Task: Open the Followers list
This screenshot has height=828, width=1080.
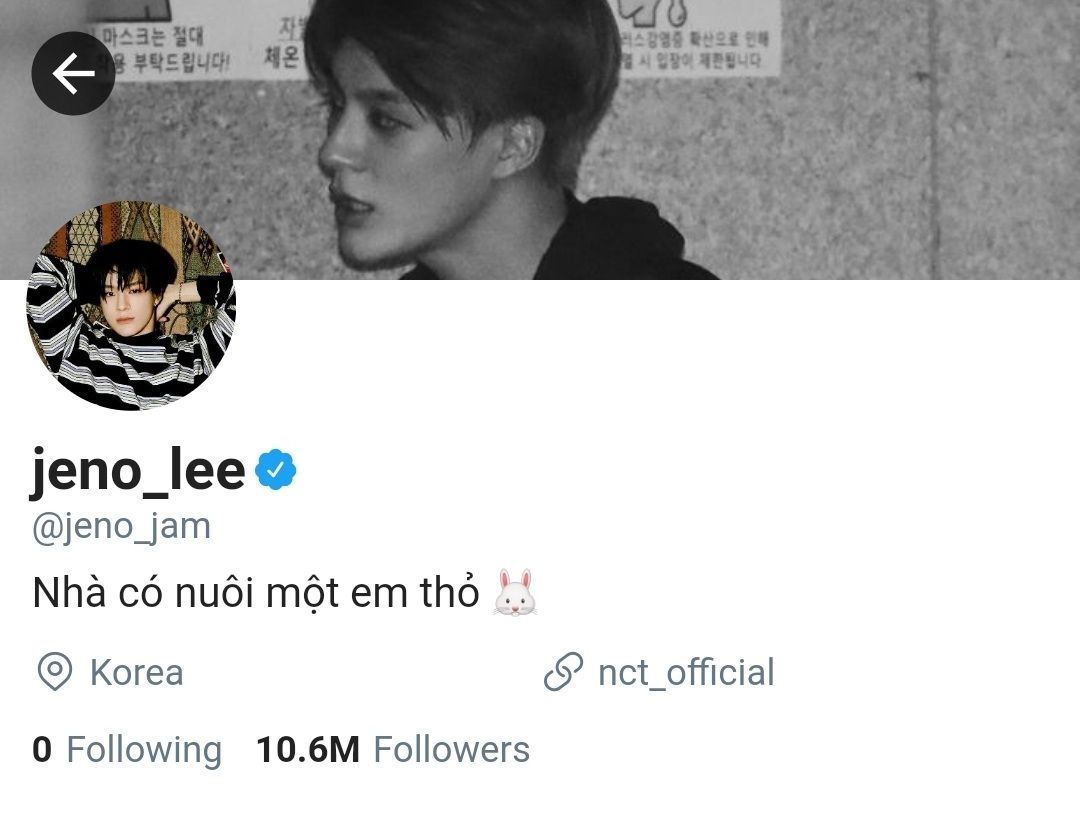Action: pyautogui.click(x=393, y=749)
